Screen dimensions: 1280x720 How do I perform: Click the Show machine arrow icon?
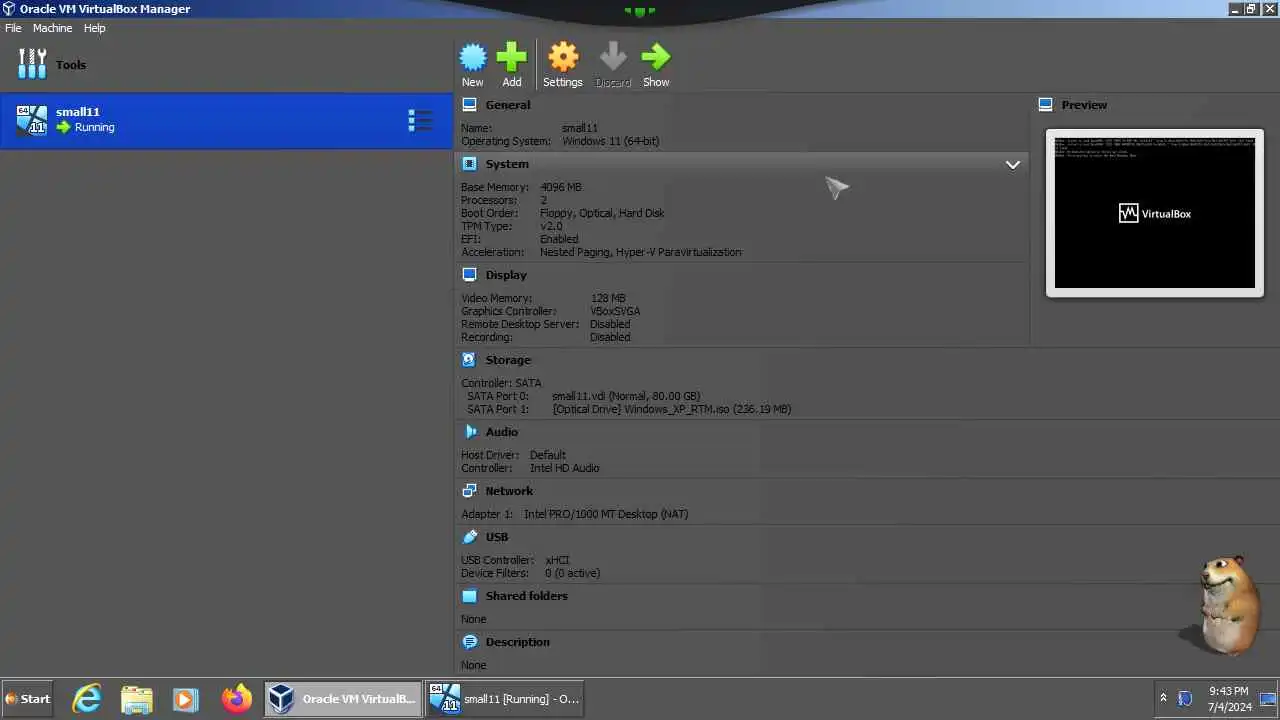(656, 57)
